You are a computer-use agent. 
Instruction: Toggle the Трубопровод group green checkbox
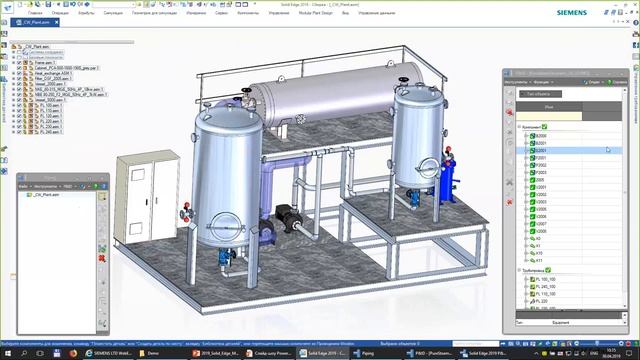(548, 270)
